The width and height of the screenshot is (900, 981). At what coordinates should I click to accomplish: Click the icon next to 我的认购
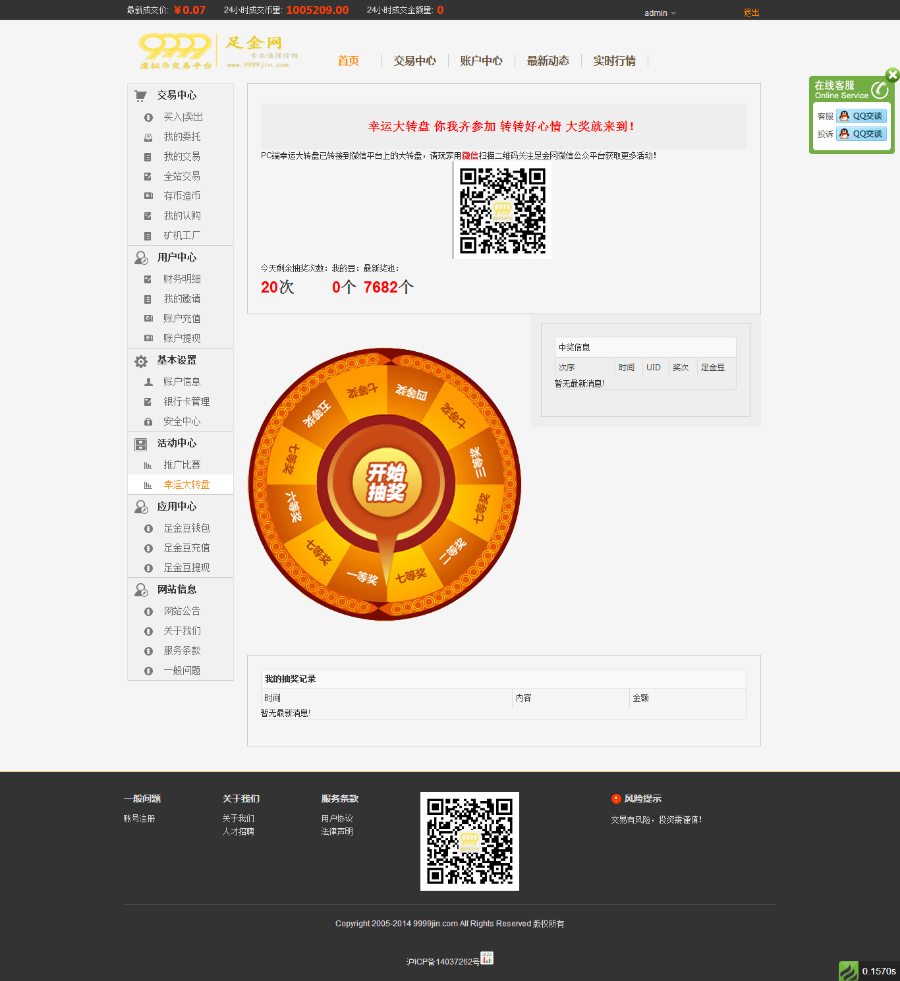[x=148, y=216]
